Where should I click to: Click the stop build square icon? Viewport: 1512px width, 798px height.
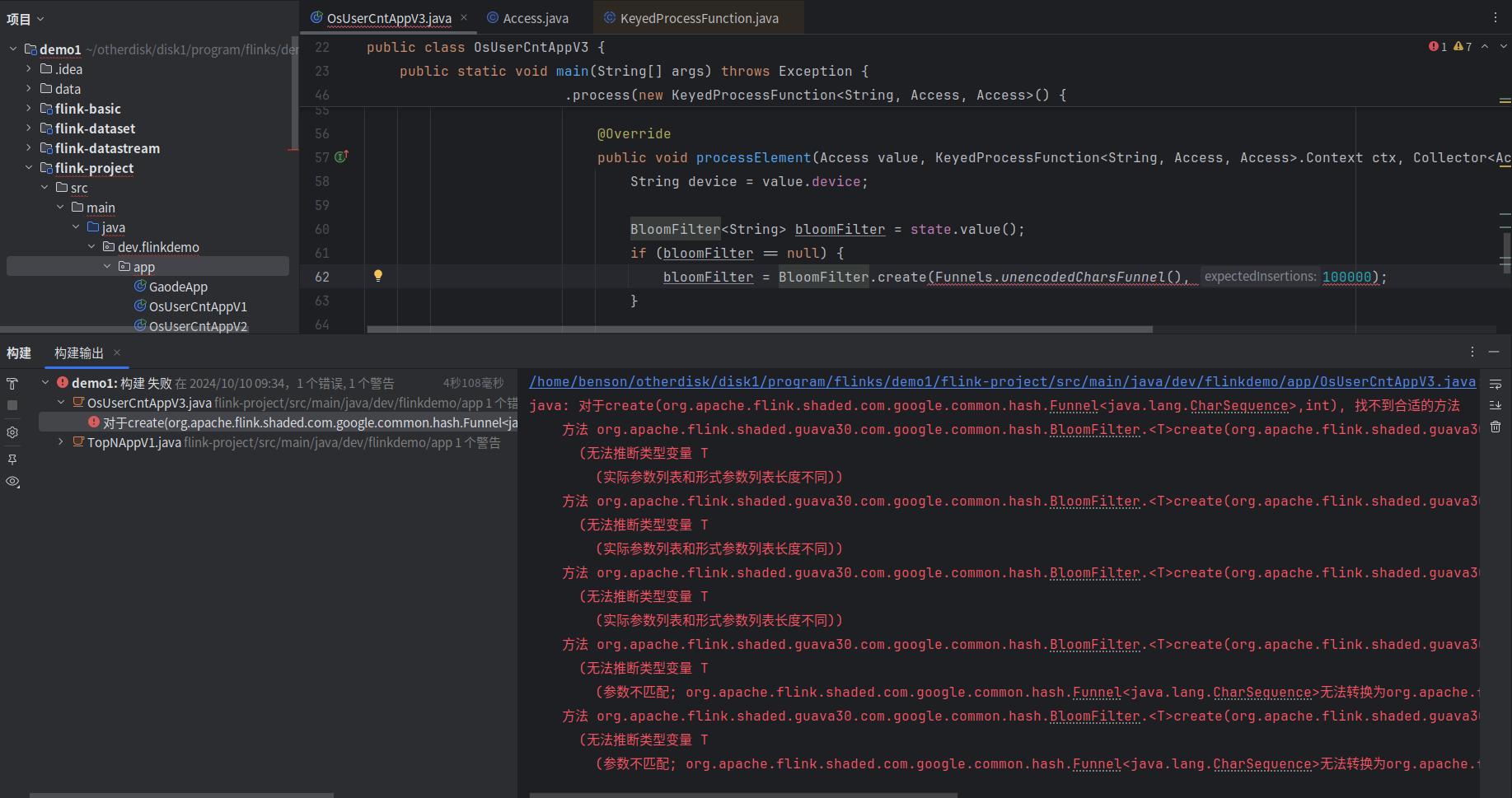tap(12, 405)
